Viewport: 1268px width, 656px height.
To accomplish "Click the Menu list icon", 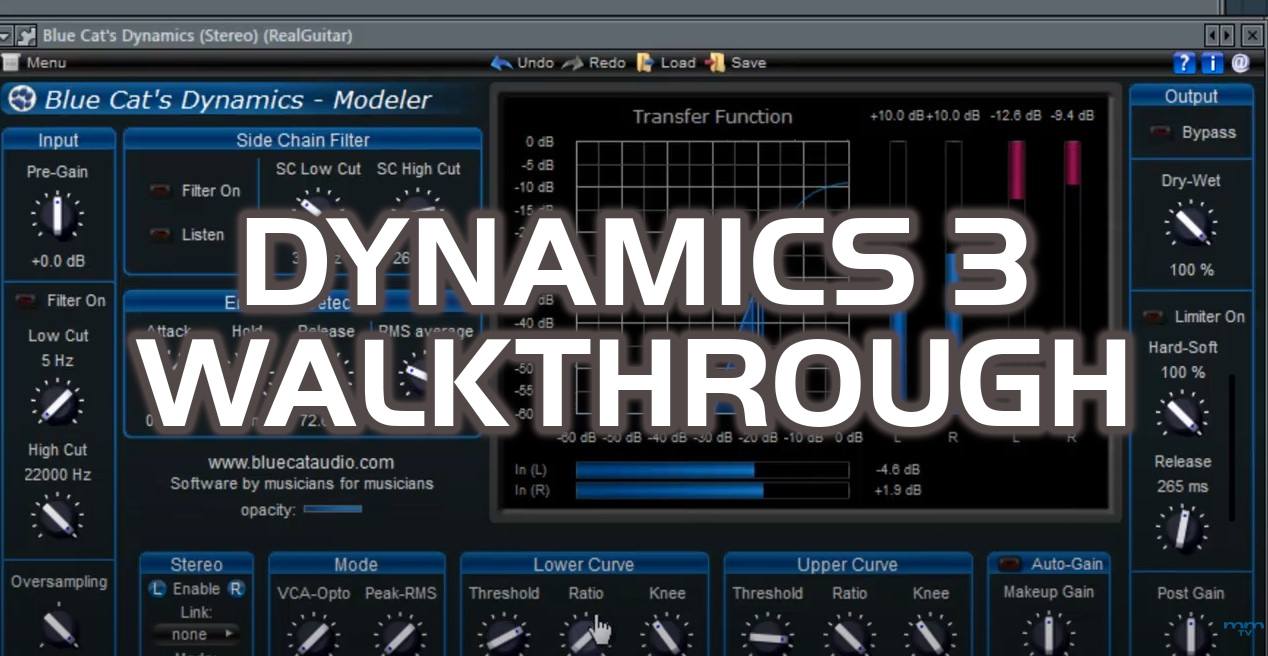I will (11, 63).
